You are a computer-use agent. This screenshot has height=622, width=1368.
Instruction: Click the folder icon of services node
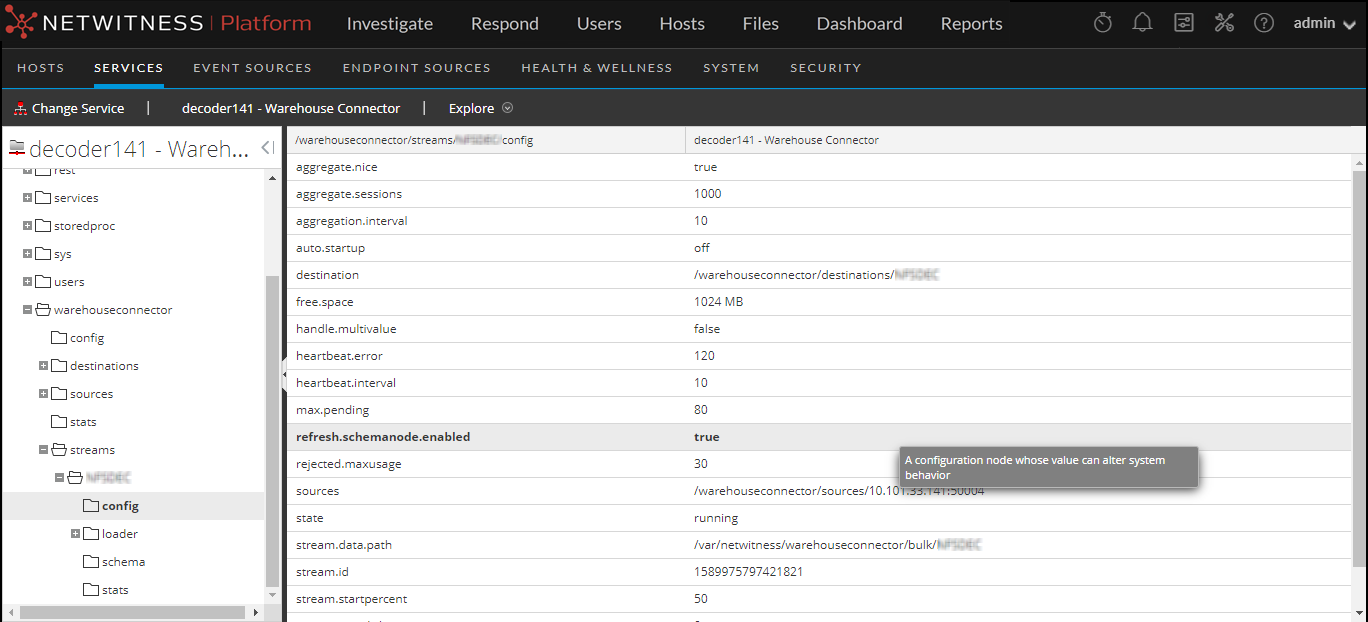(x=43, y=198)
